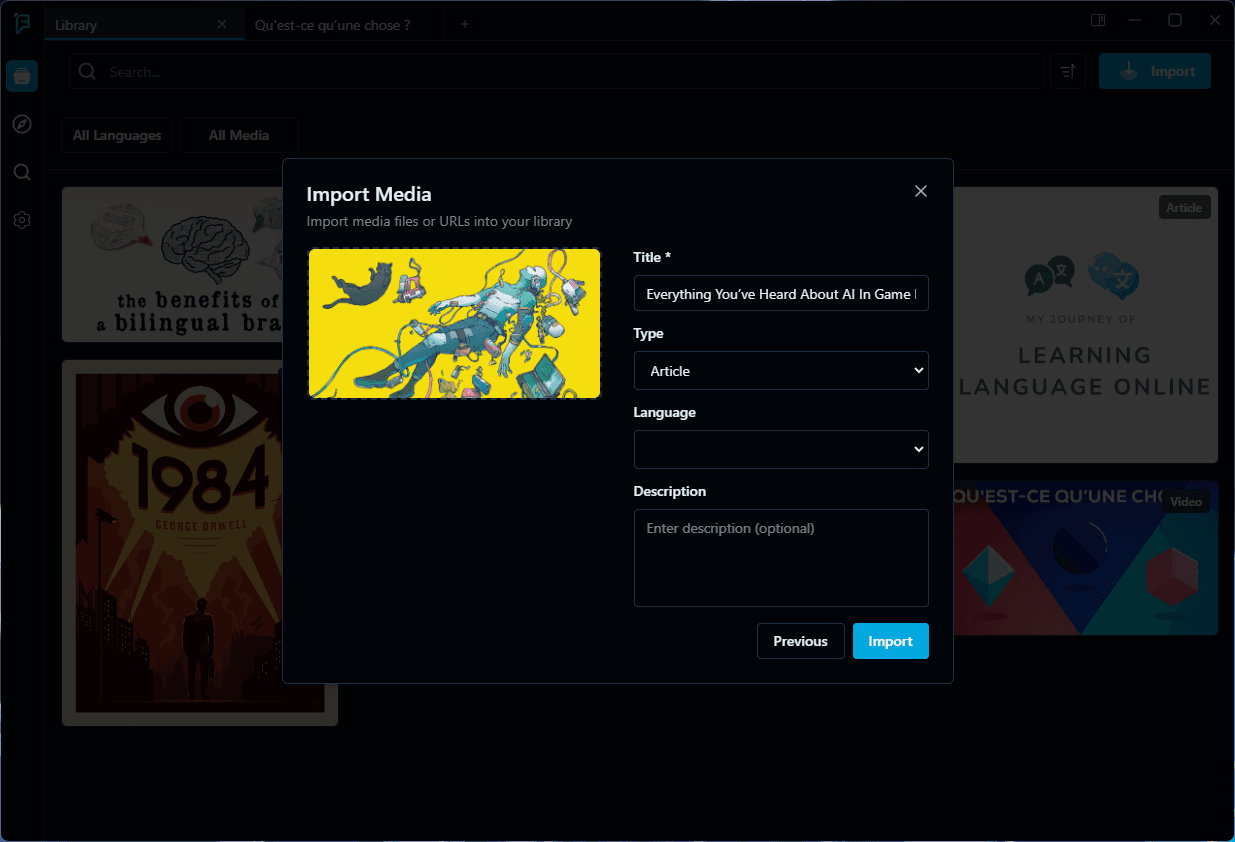
Task: Go back with the Previous button
Action: (801, 641)
